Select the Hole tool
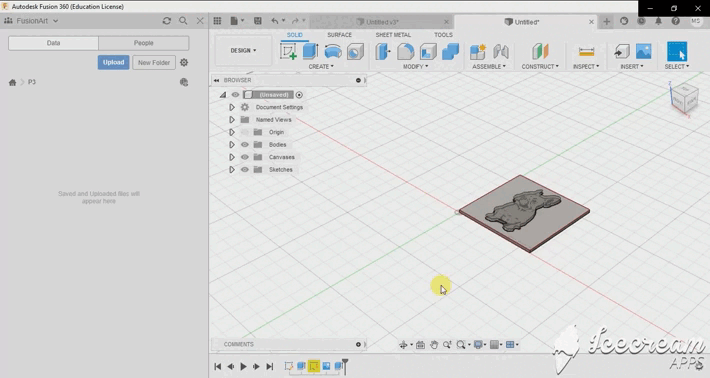This screenshot has width=710, height=378. (355, 52)
